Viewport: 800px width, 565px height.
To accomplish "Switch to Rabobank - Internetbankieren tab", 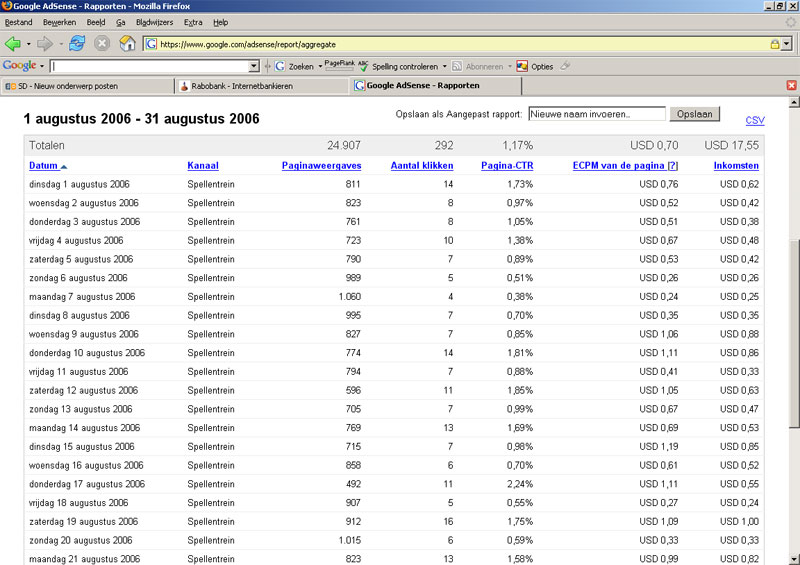I will coord(262,86).
